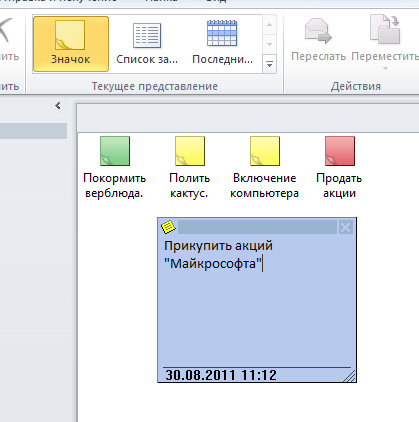Viewport: 419px width, 422px height.
Task: Click the sticky note blue title bar
Action: point(257,227)
